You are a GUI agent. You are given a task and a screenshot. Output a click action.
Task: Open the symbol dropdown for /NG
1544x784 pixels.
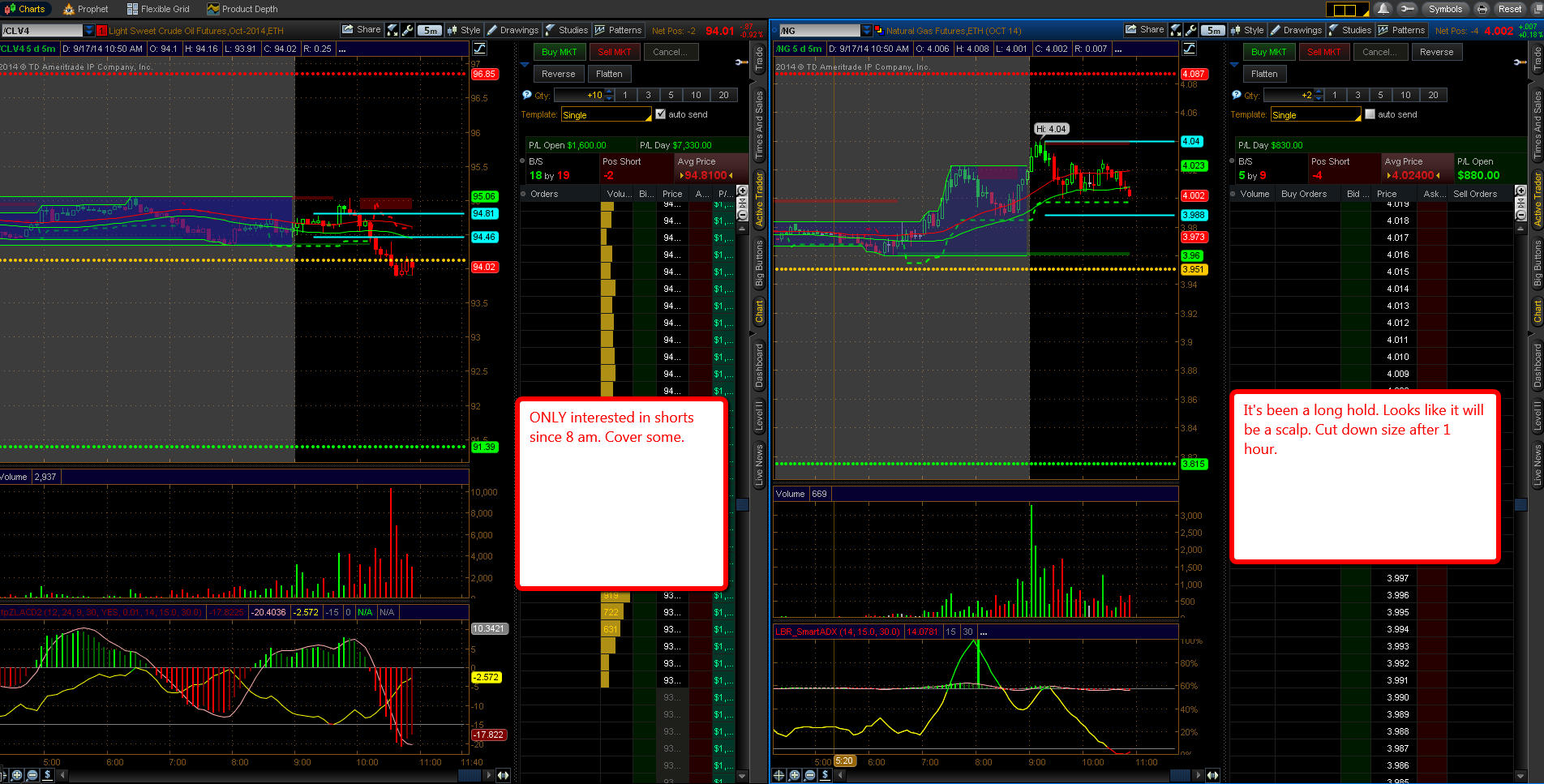point(867,31)
